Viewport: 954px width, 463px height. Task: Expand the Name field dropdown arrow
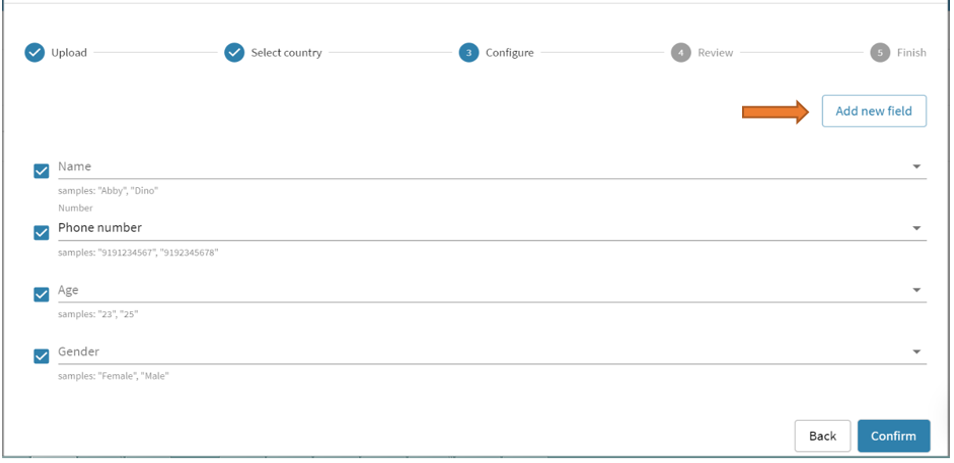point(916,167)
